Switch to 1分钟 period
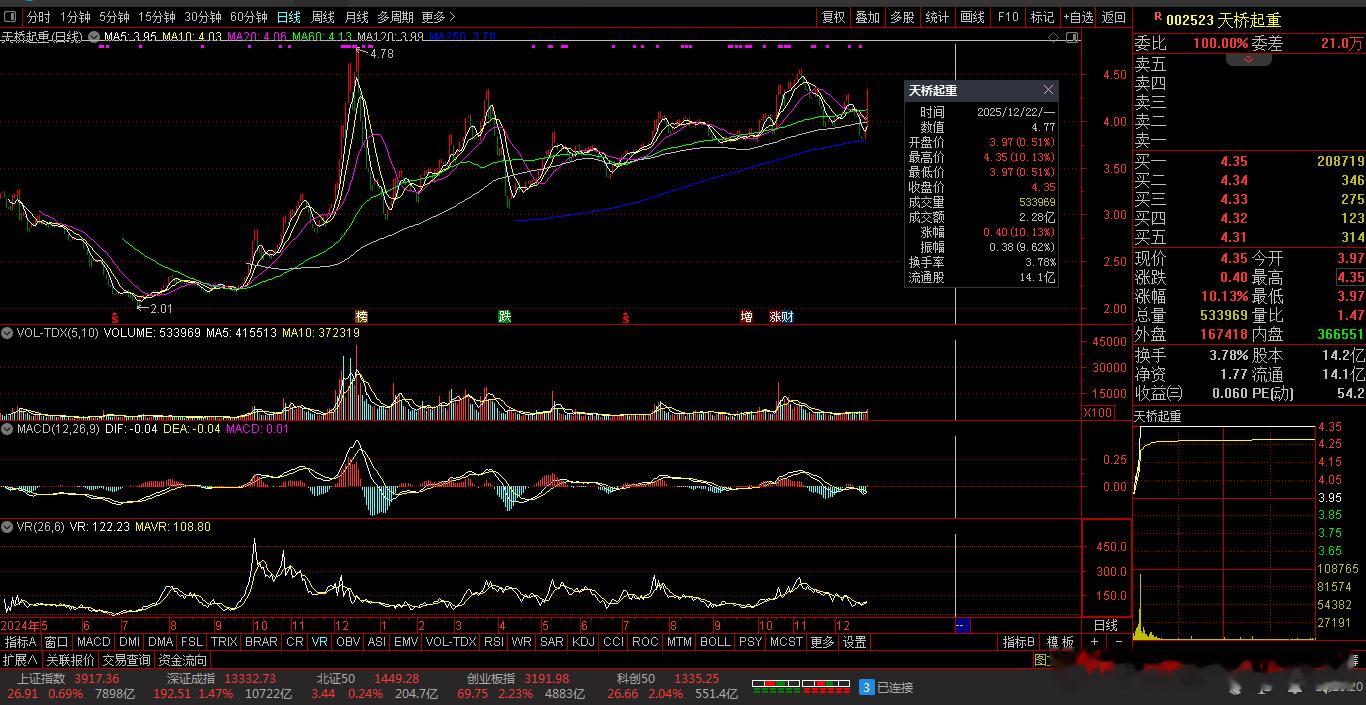1366x705 pixels. 75,17
